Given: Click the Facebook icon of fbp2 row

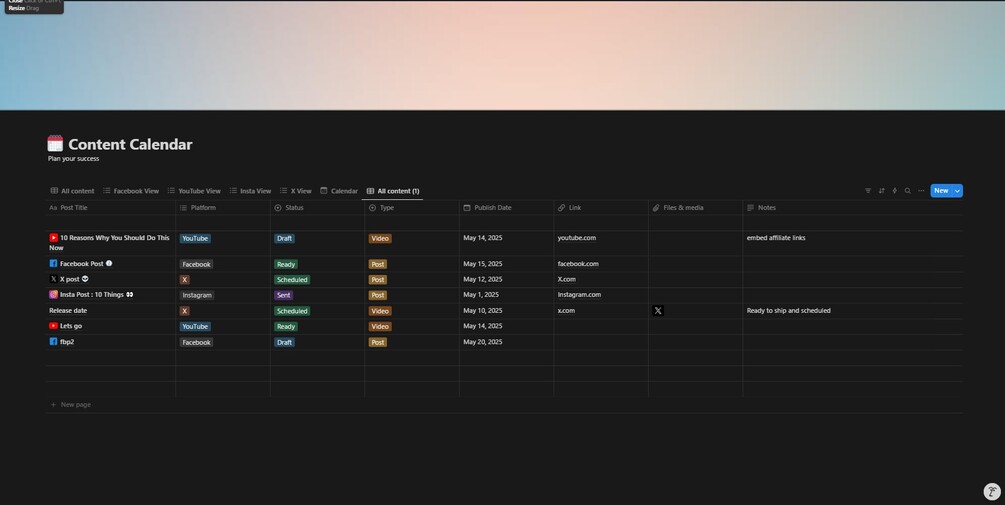Looking at the screenshot, I should [53, 342].
